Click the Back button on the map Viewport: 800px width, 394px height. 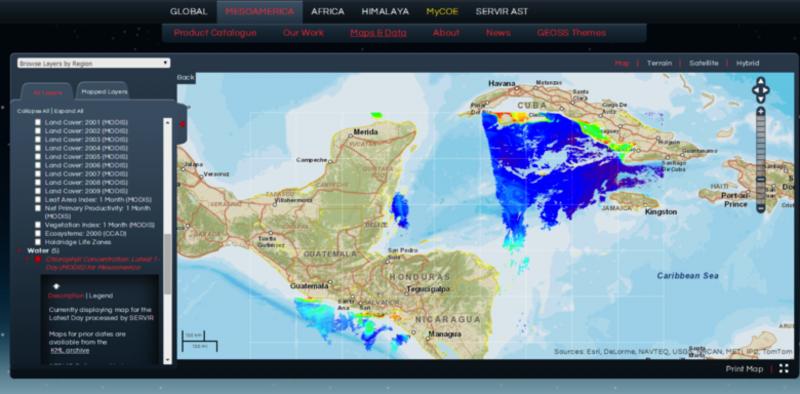[x=186, y=78]
